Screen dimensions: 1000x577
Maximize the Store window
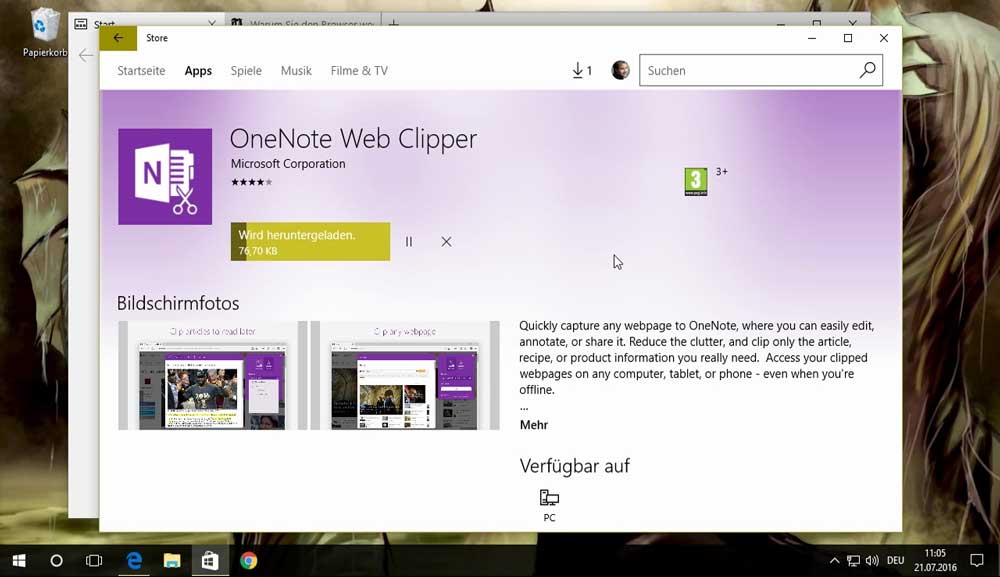coord(848,38)
